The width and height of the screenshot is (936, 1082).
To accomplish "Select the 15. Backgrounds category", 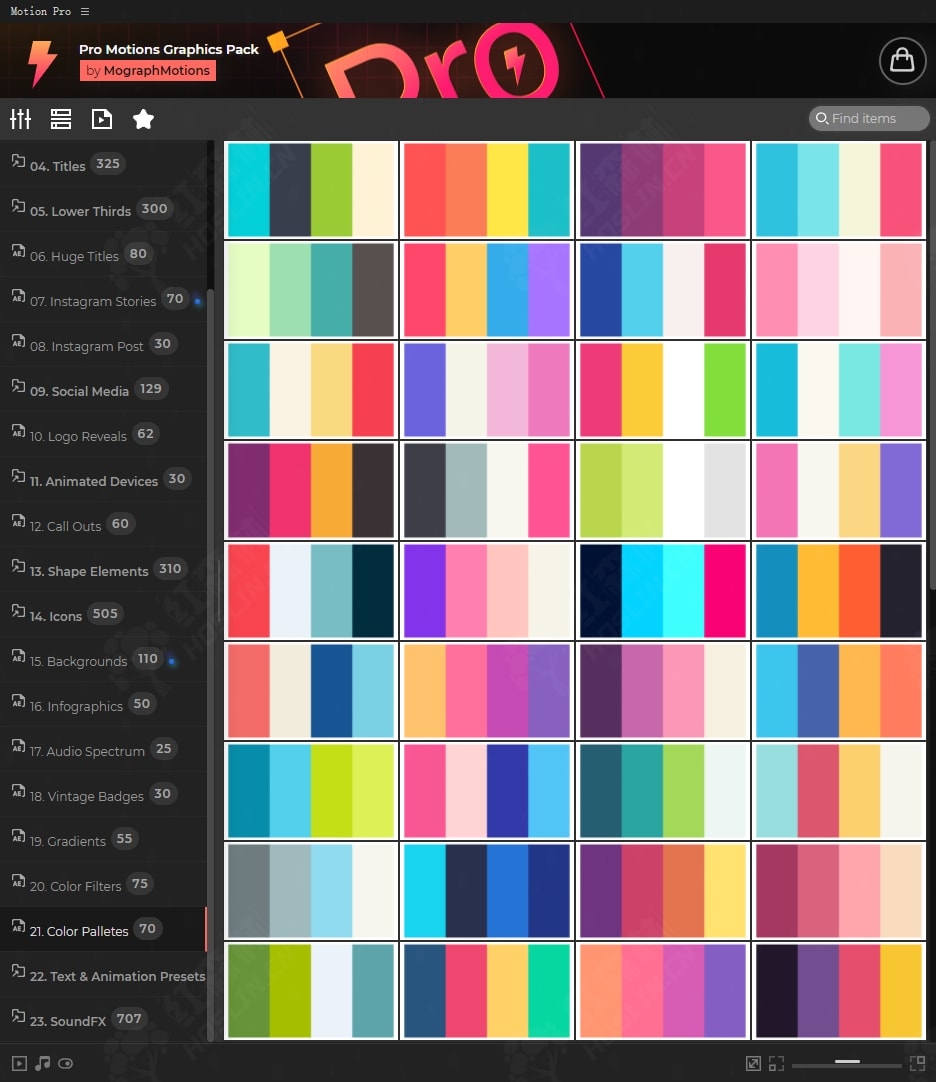I will [104, 659].
